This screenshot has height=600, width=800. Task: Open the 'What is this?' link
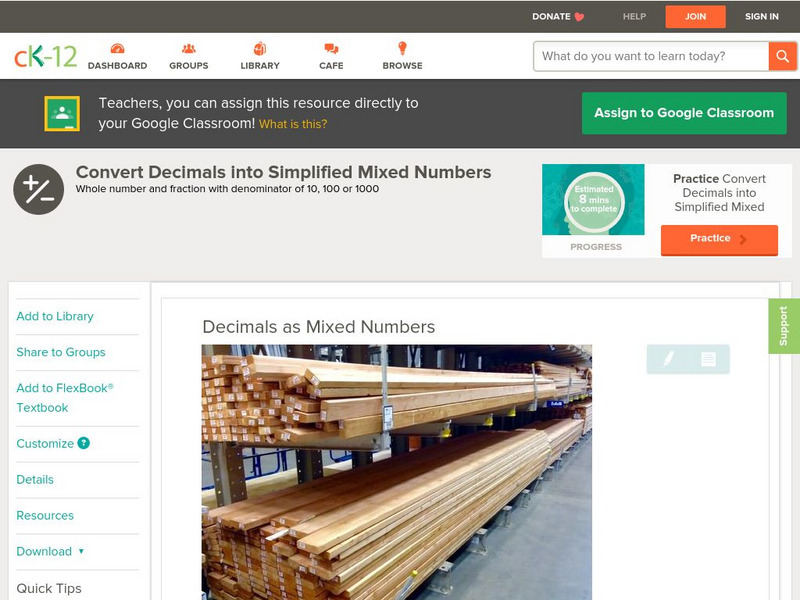pos(293,124)
